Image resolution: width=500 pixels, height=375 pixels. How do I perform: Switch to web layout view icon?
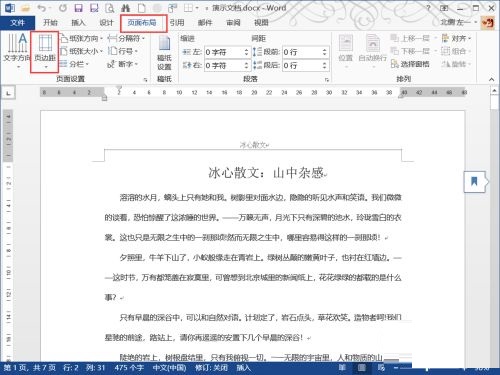pyautogui.click(x=381, y=368)
